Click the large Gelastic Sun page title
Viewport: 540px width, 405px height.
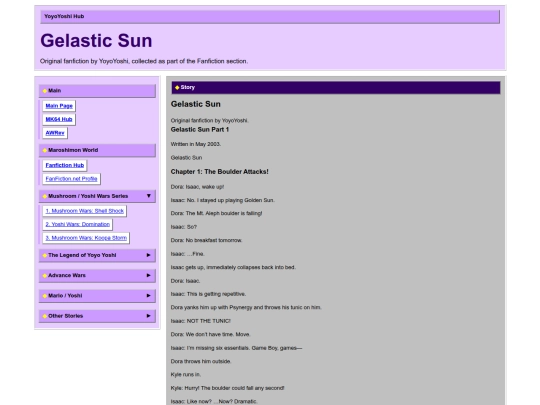(96, 41)
